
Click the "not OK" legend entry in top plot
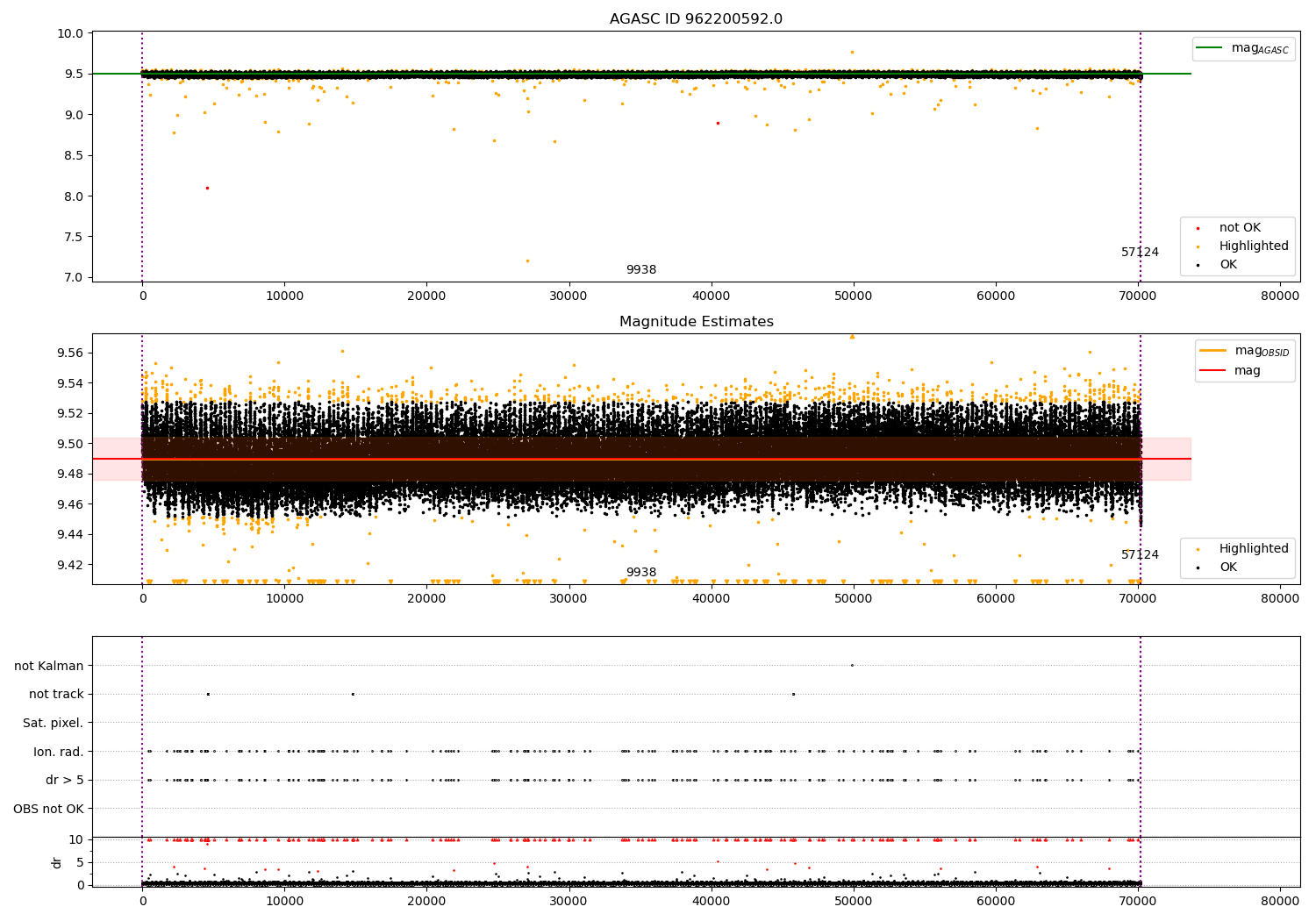coord(1239,228)
